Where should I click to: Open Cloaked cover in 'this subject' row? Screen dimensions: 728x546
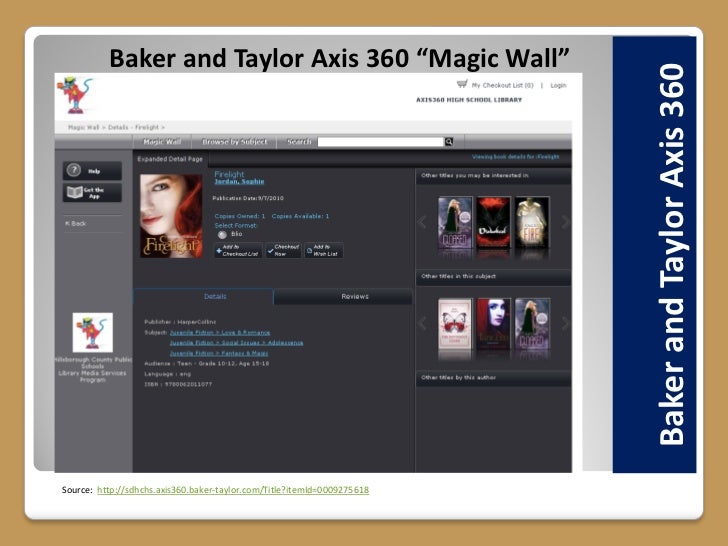(533, 324)
